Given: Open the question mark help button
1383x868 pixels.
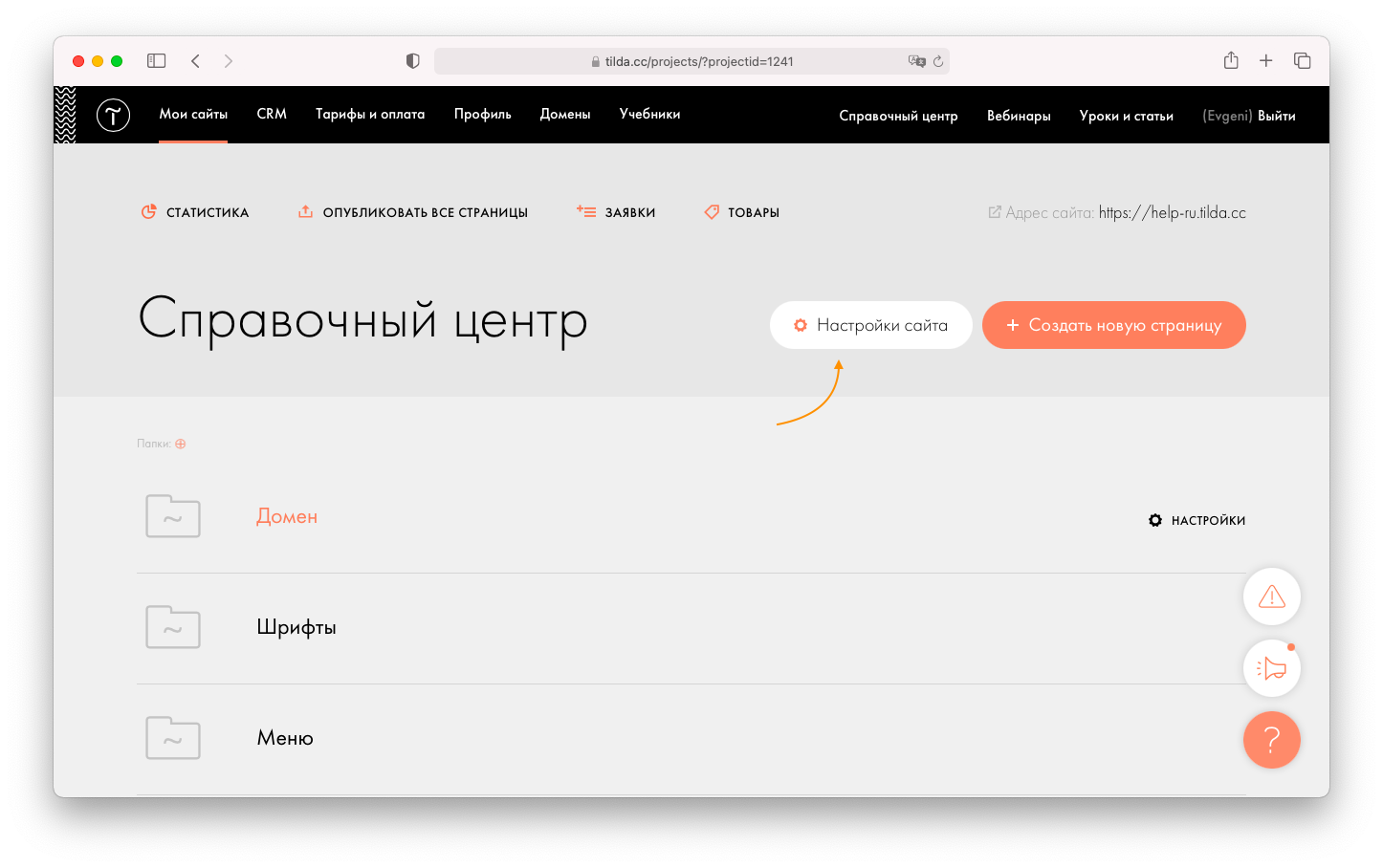Looking at the screenshot, I should pos(1272,740).
